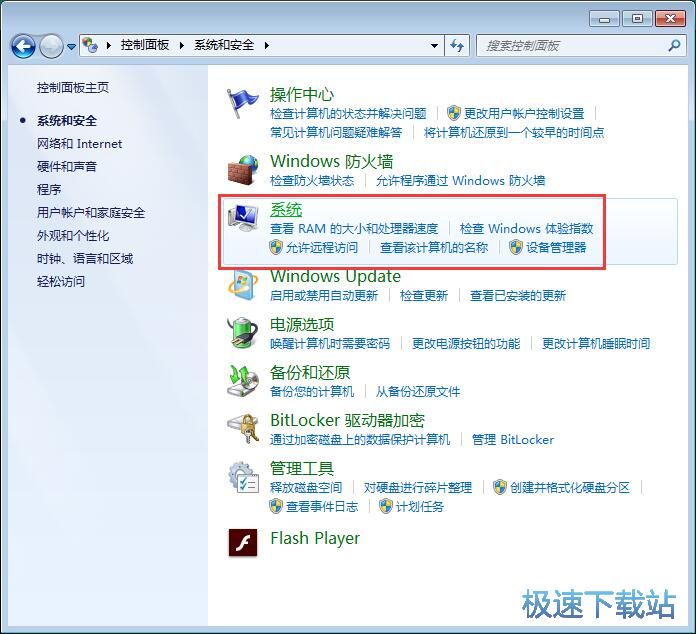Select 系统和安全 in the sidebar
Screen dimensions: 696x634
(67, 120)
